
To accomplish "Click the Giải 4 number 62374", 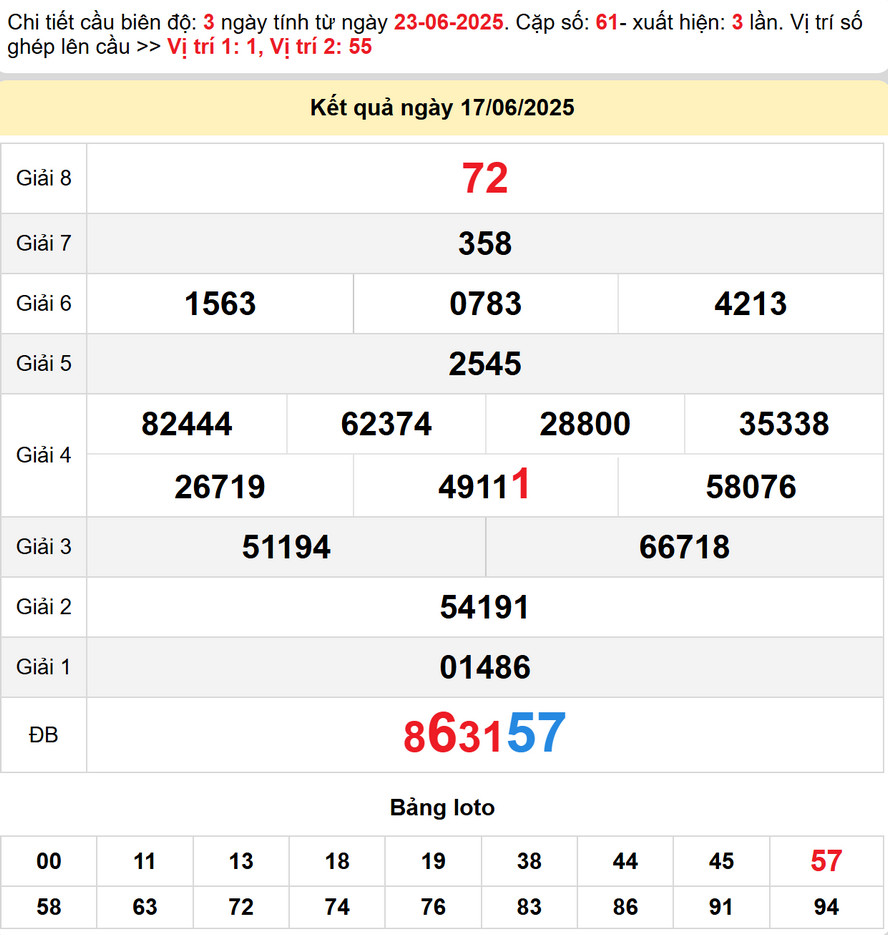I will click(386, 424).
